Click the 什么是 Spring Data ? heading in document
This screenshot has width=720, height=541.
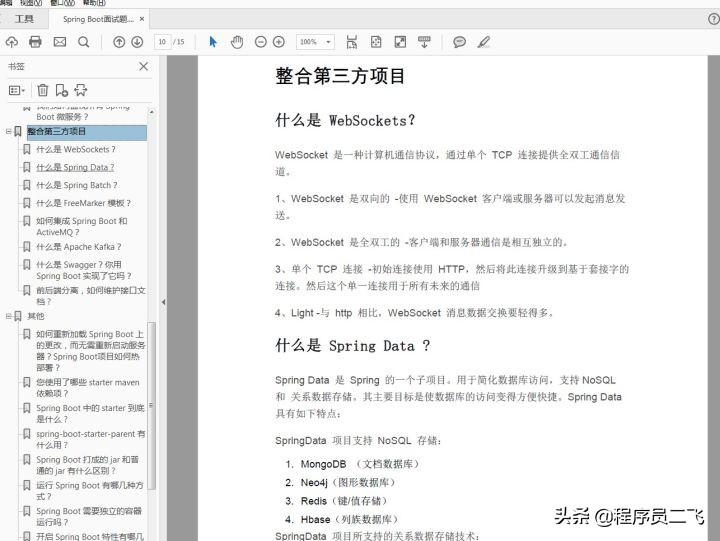pyautogui.click(x=353, y=345)
